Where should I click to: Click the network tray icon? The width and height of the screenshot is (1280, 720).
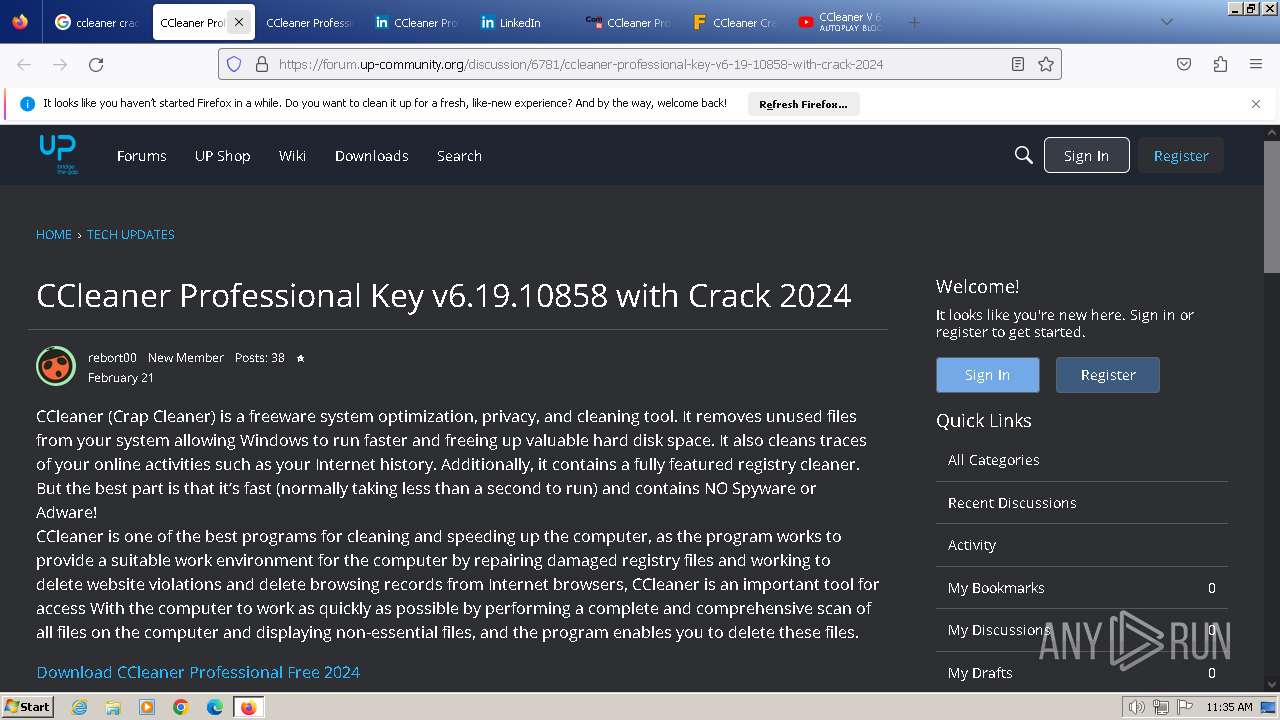pos(1160,707)
